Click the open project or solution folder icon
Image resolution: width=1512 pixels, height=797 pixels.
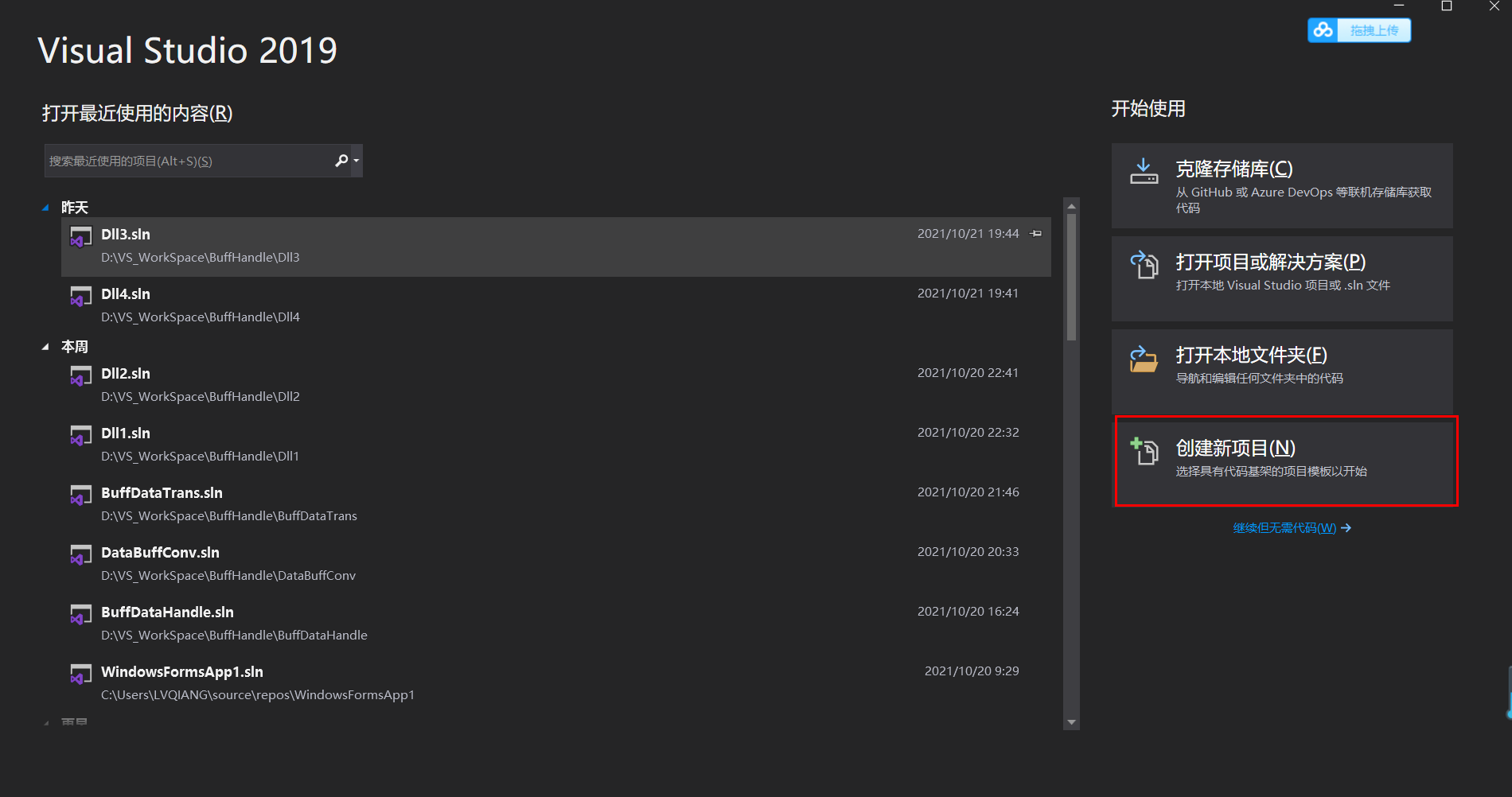click(x=1144, y=265)
